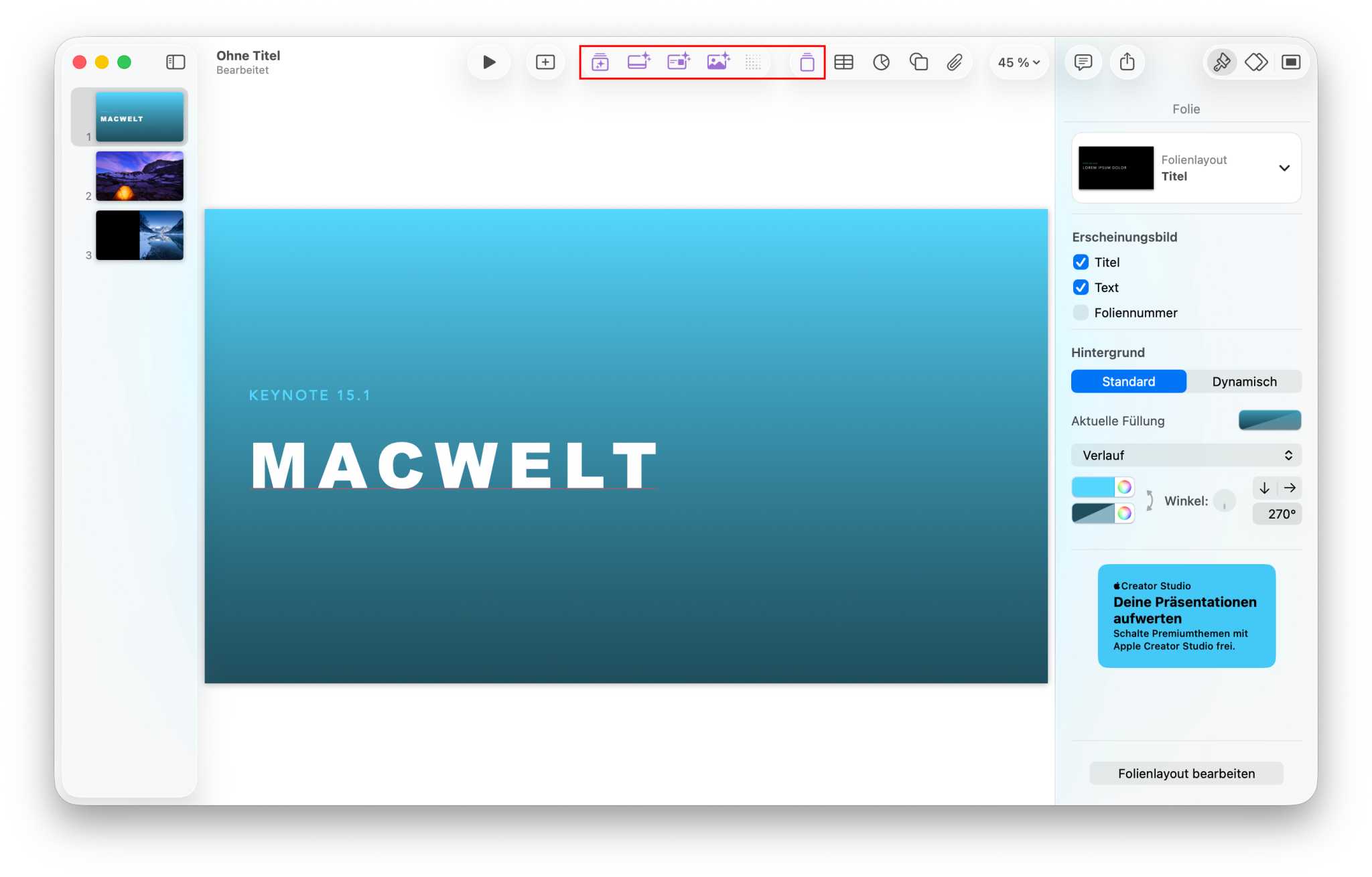The height and width of the screenshot is (877, 1372).
Task: Click the green full-screen window button
Action: (x=124, y=62)
